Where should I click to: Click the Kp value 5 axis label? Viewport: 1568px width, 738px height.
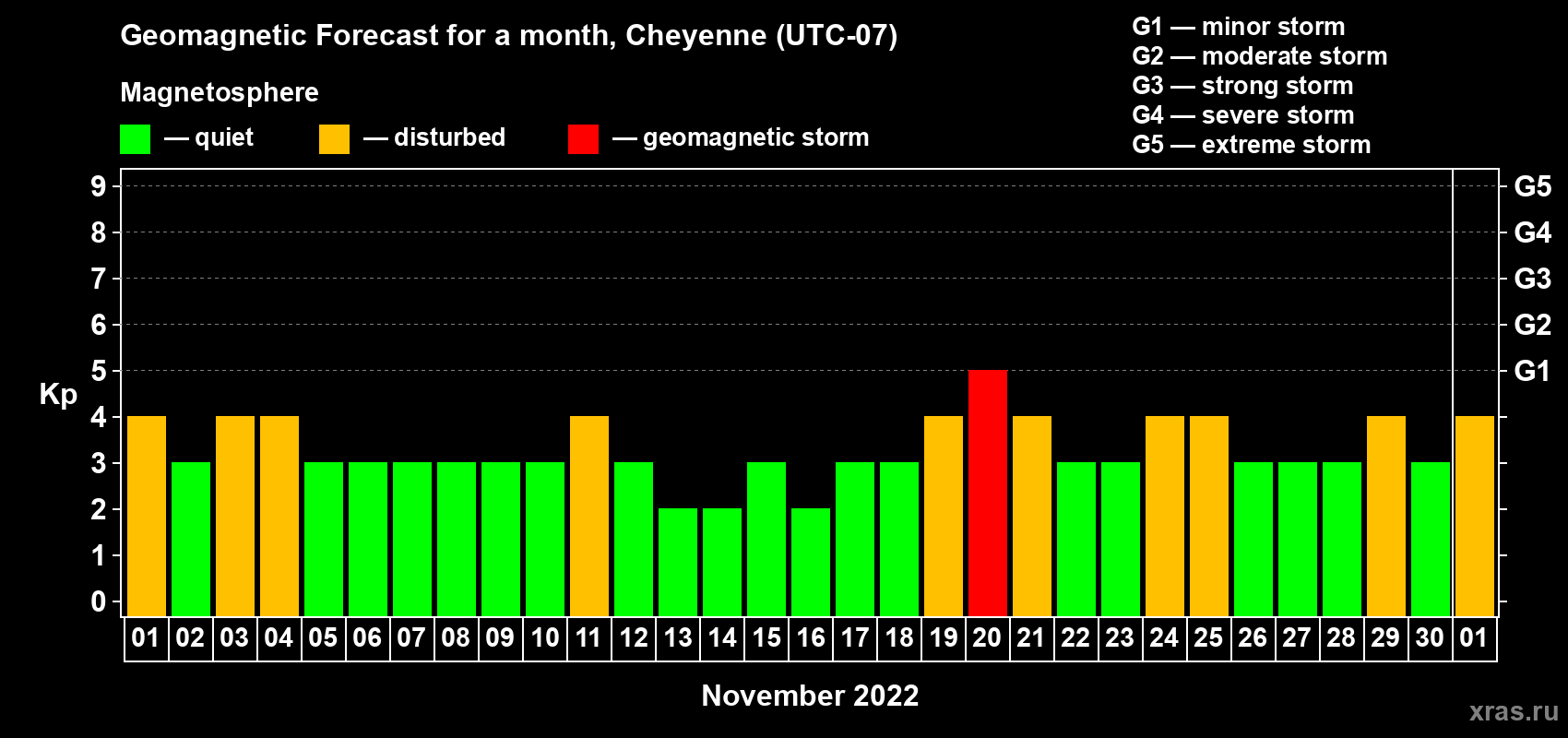[99, 371]
